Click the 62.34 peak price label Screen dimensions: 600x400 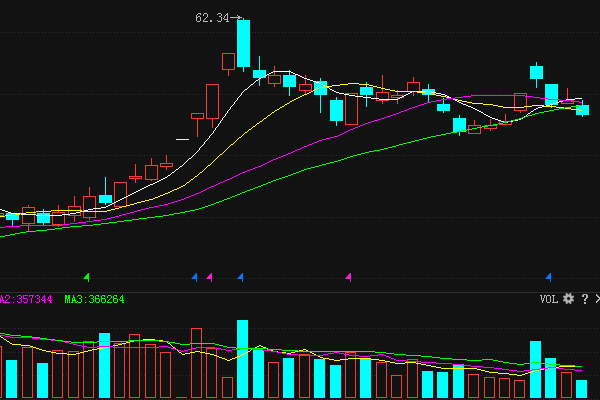(212, 18)
